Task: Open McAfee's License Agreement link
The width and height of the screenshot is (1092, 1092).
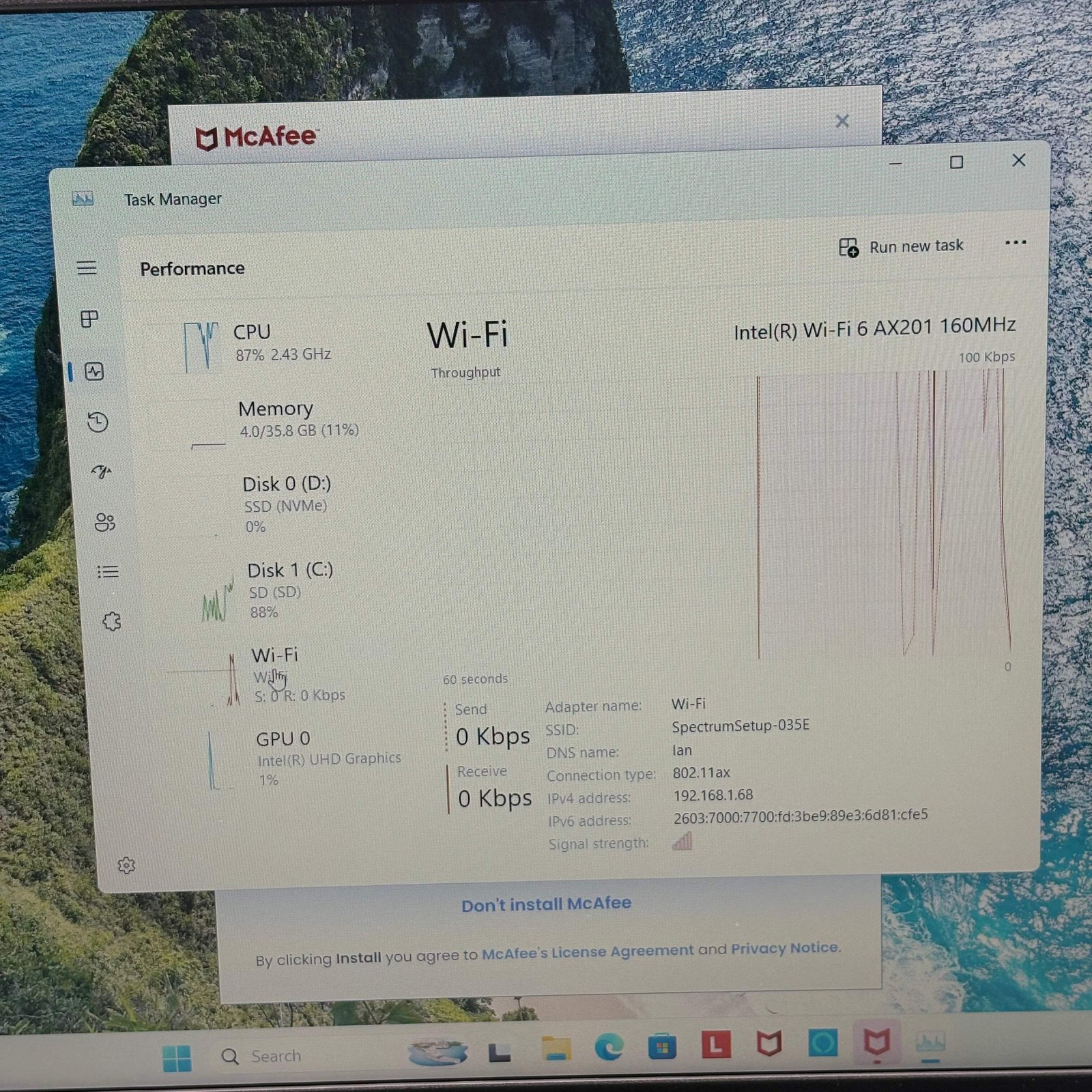Action: point(588,952)
